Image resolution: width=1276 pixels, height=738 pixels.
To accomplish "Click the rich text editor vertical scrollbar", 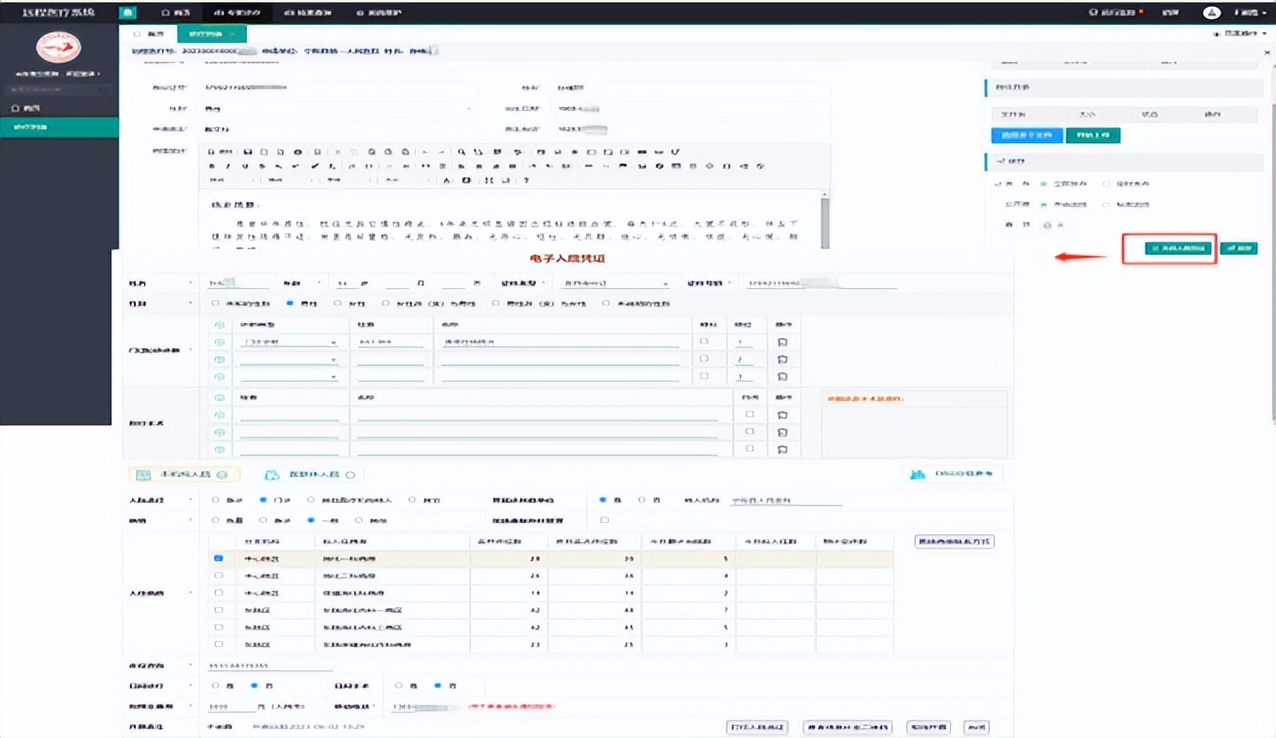I will click(x=824, y=220).
